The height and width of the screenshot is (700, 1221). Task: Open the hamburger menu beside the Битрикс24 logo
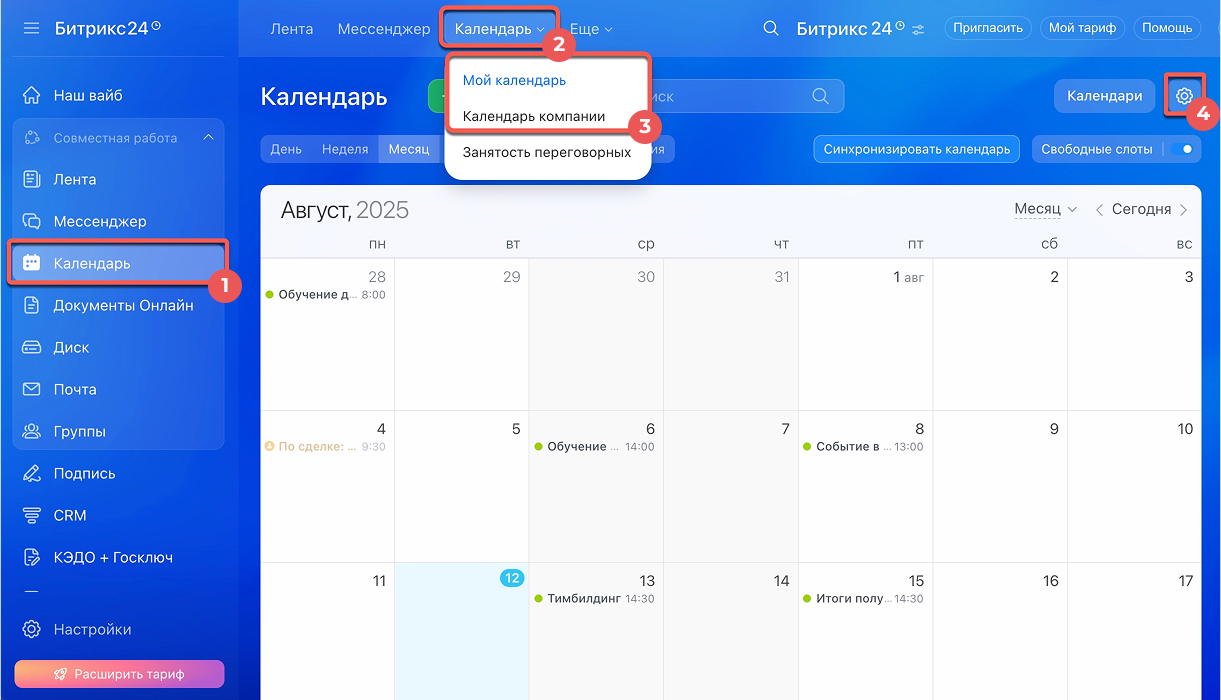[31, 28]
